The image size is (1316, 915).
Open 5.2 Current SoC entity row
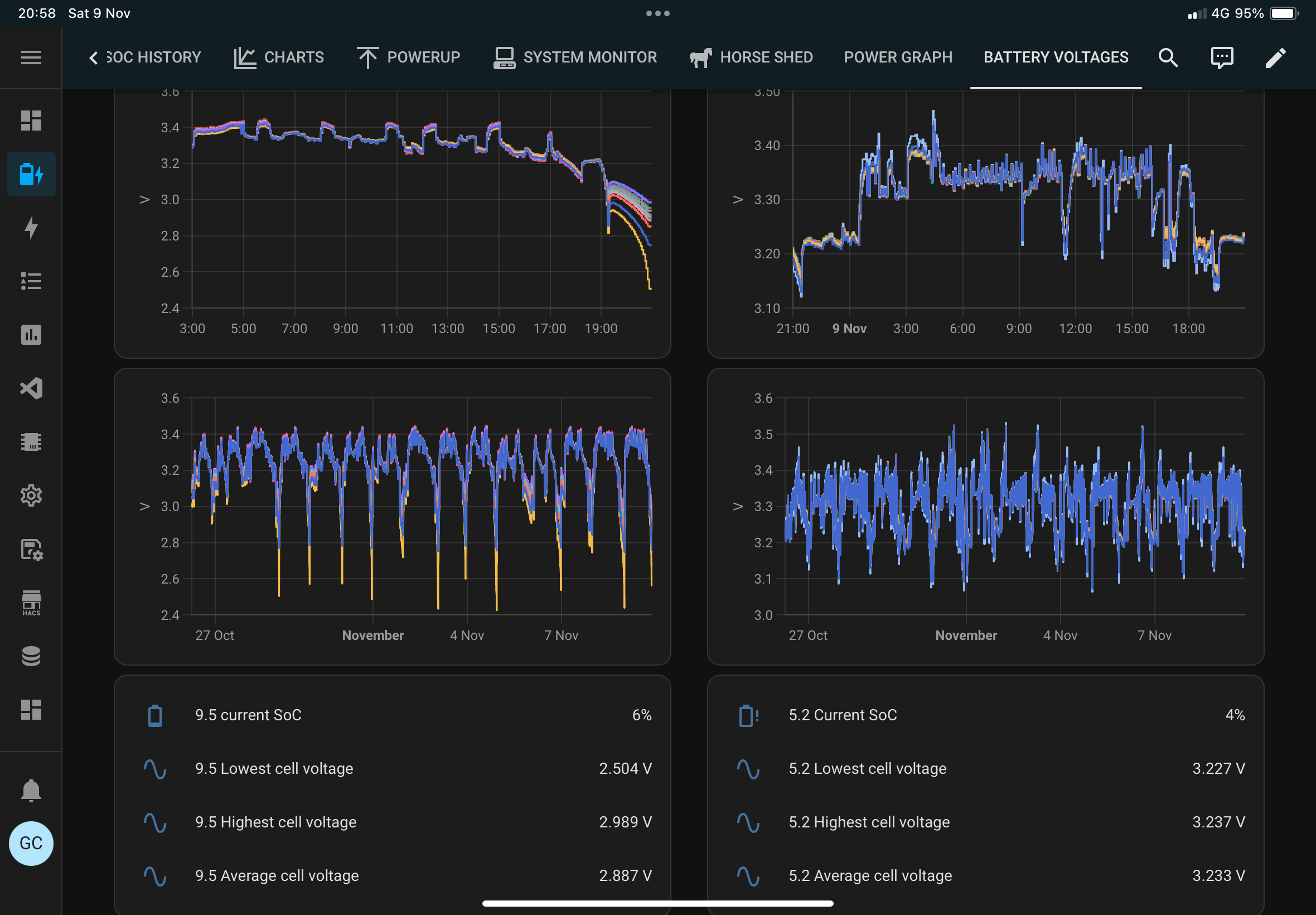point(985,715)
